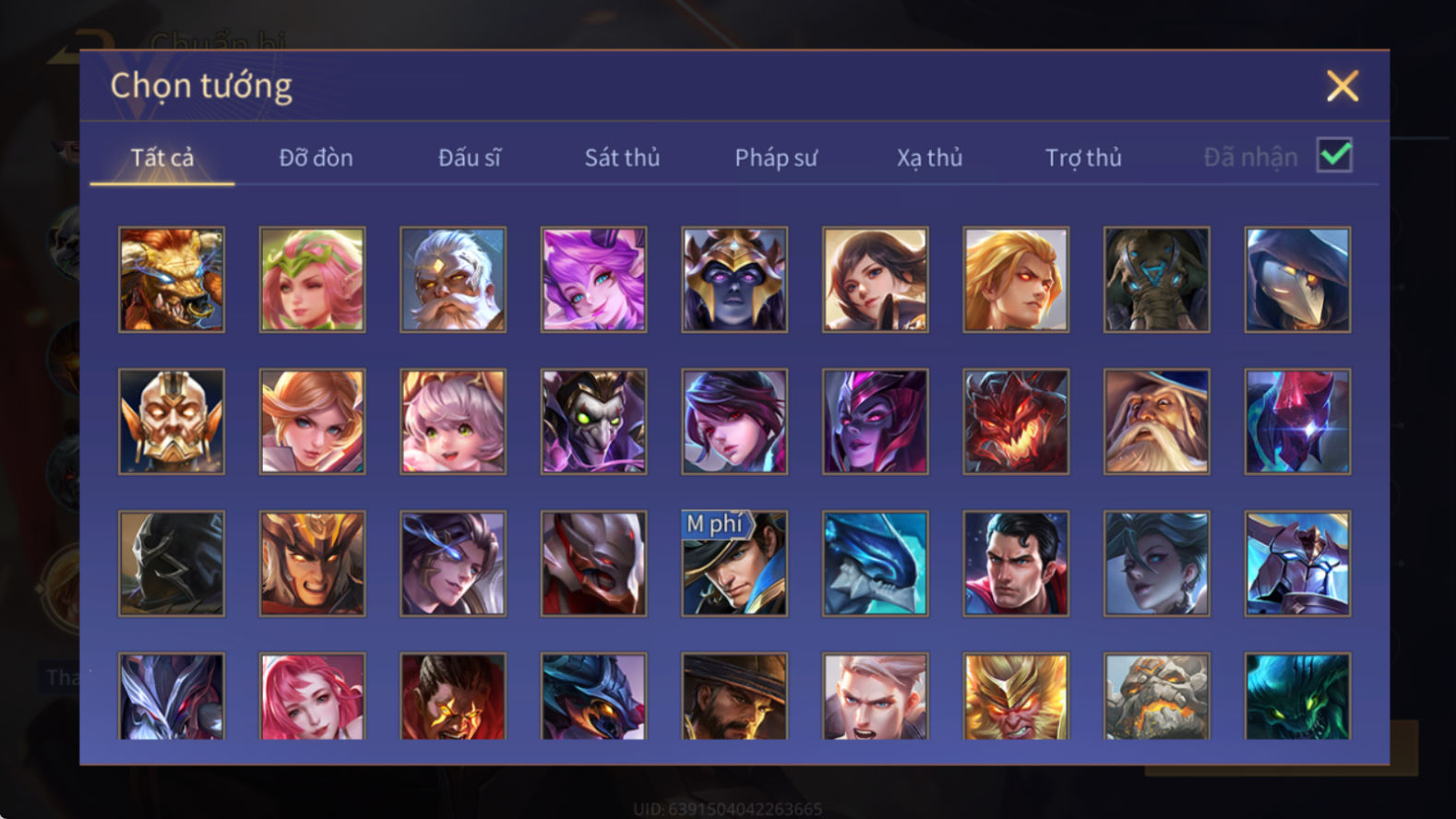This screenshot has width=1456, height=819.
Task: Toggle the "Đã nhận" checkbox
Action: point(1334,155)
